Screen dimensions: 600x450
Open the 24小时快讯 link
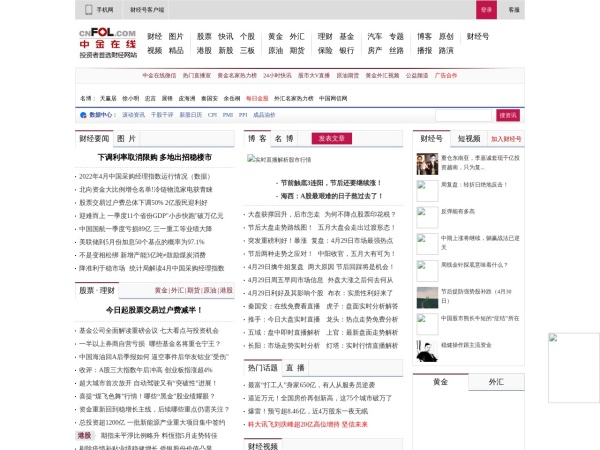click(277, 75)
